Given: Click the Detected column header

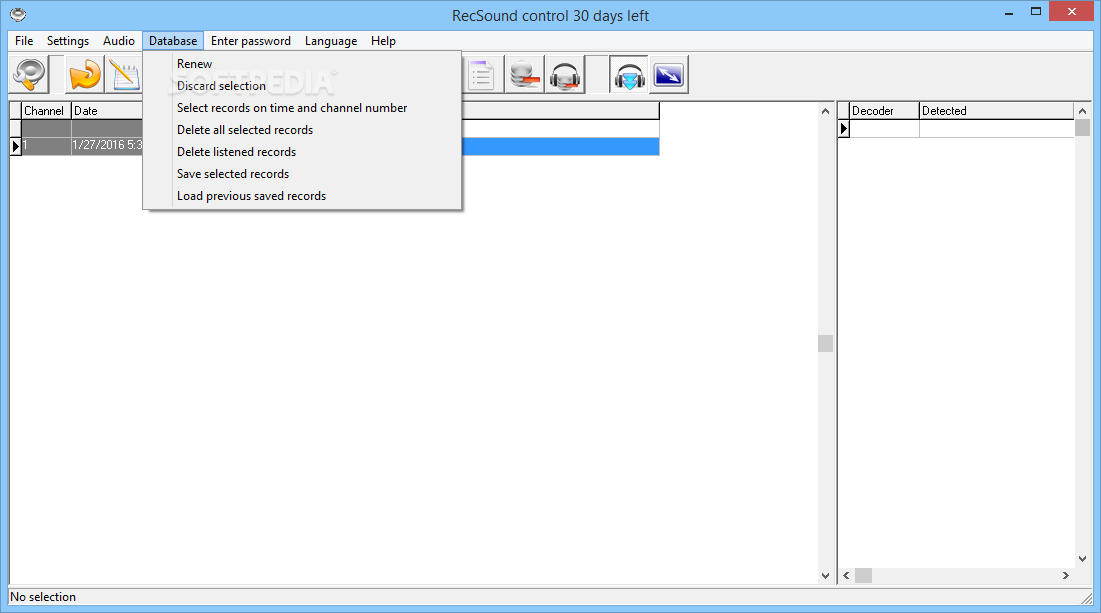Looking at the screenshot, I should (996, 111).
